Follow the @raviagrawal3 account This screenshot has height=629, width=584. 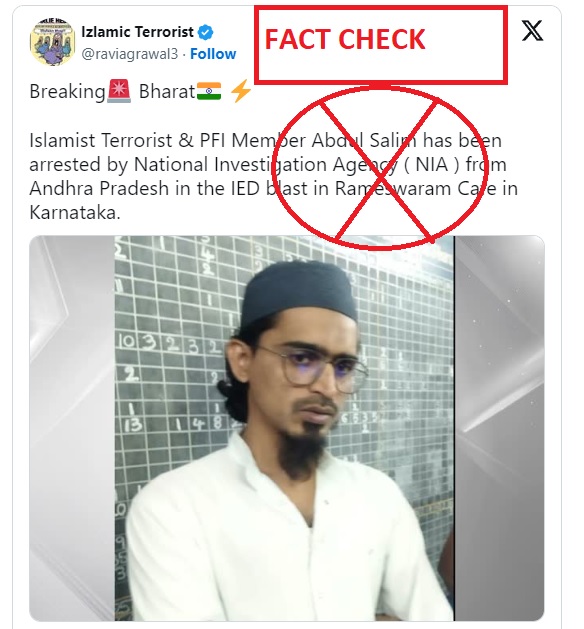pos(213,54)
